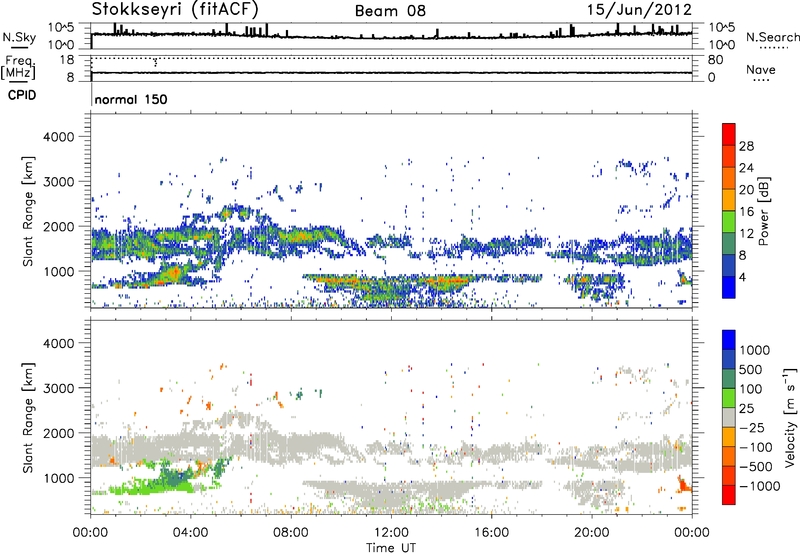
Task: Click the date '15/Jun/2012'
Action: [x=639, y=10]
